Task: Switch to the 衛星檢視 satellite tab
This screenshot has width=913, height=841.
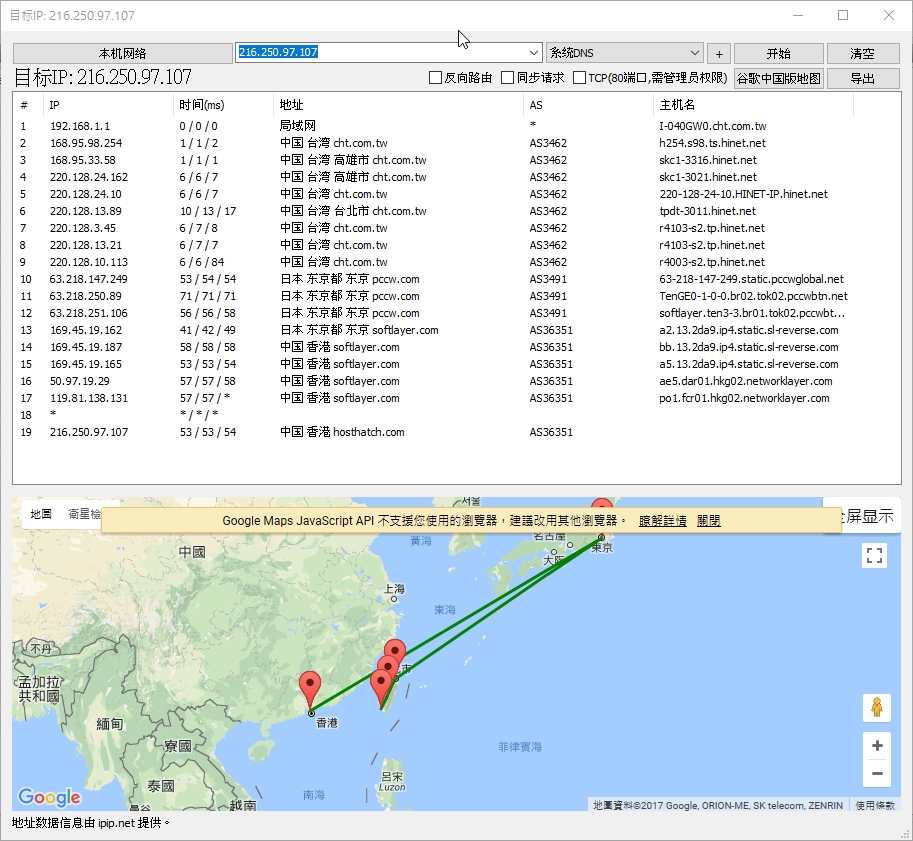Action: point(84,514)
